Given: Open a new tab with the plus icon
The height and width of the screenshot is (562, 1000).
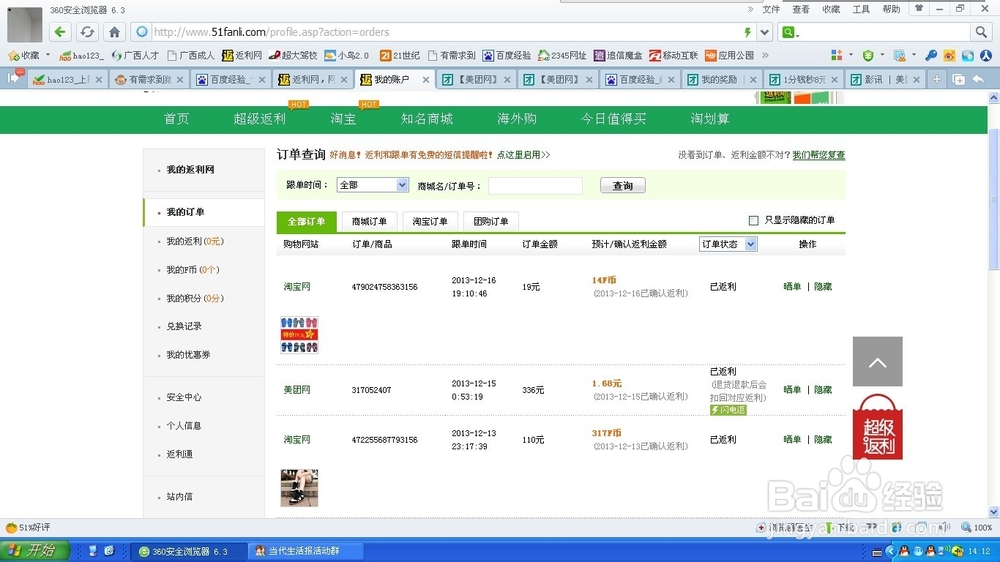Looking at the screenshot, I should coord(937,79).
